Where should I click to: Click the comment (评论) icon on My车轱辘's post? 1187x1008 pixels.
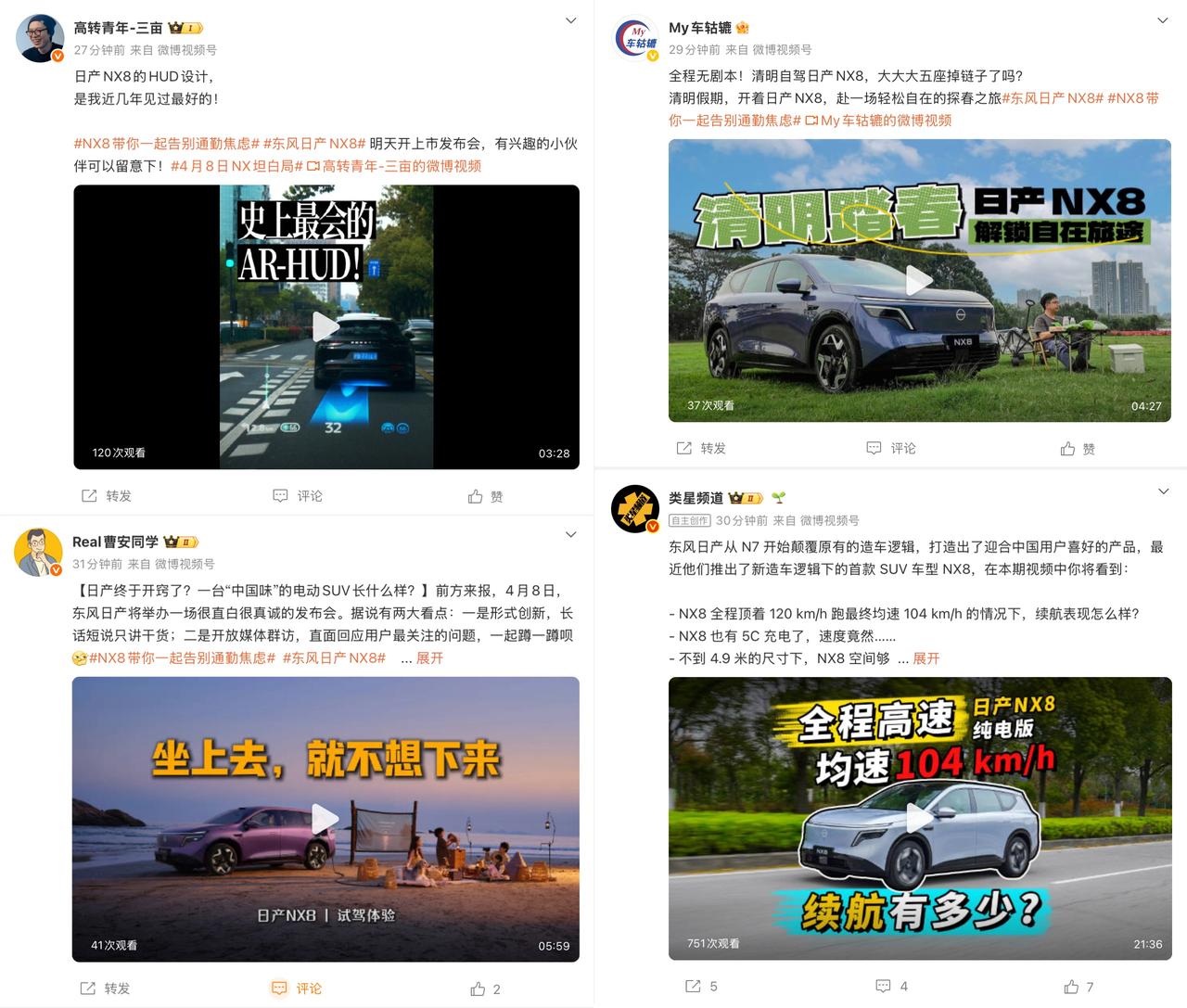coord(873,447)
